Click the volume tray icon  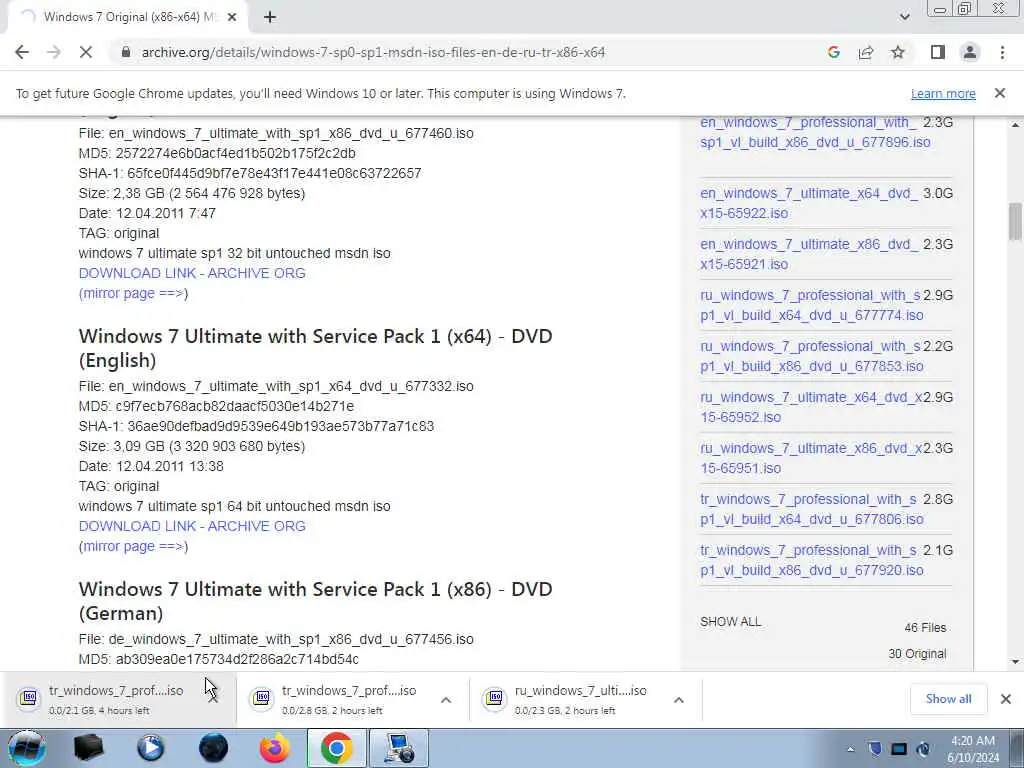coord(923,749)
